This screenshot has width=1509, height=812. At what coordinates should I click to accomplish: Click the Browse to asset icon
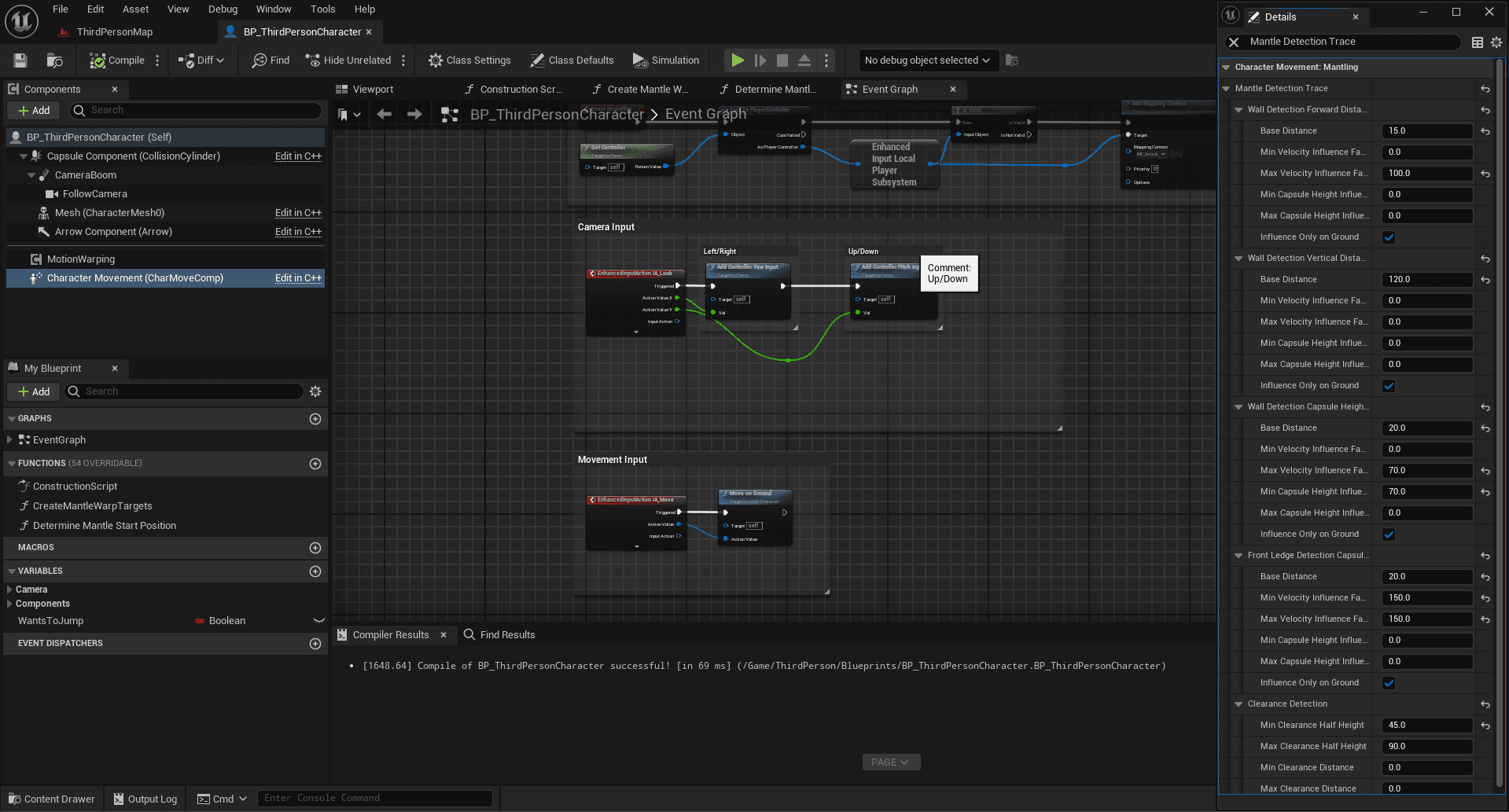[x=54, y=61]
